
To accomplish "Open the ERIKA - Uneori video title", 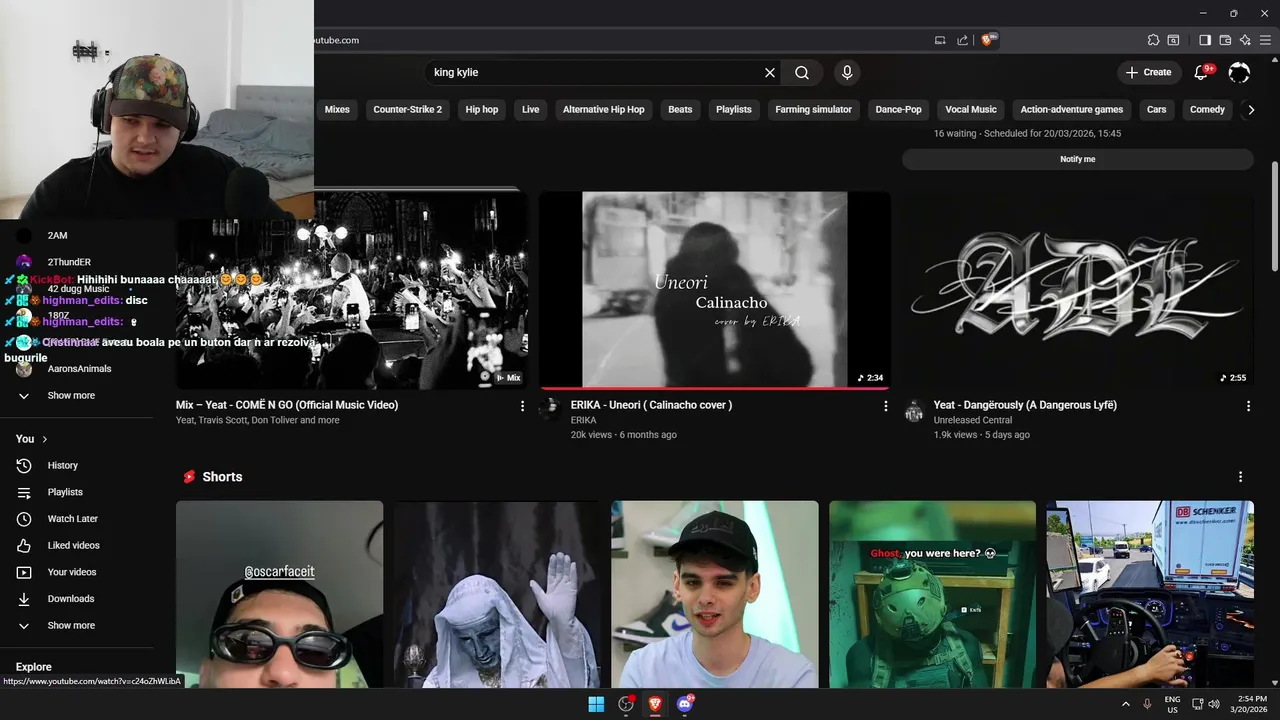I will tap(651, 405).
